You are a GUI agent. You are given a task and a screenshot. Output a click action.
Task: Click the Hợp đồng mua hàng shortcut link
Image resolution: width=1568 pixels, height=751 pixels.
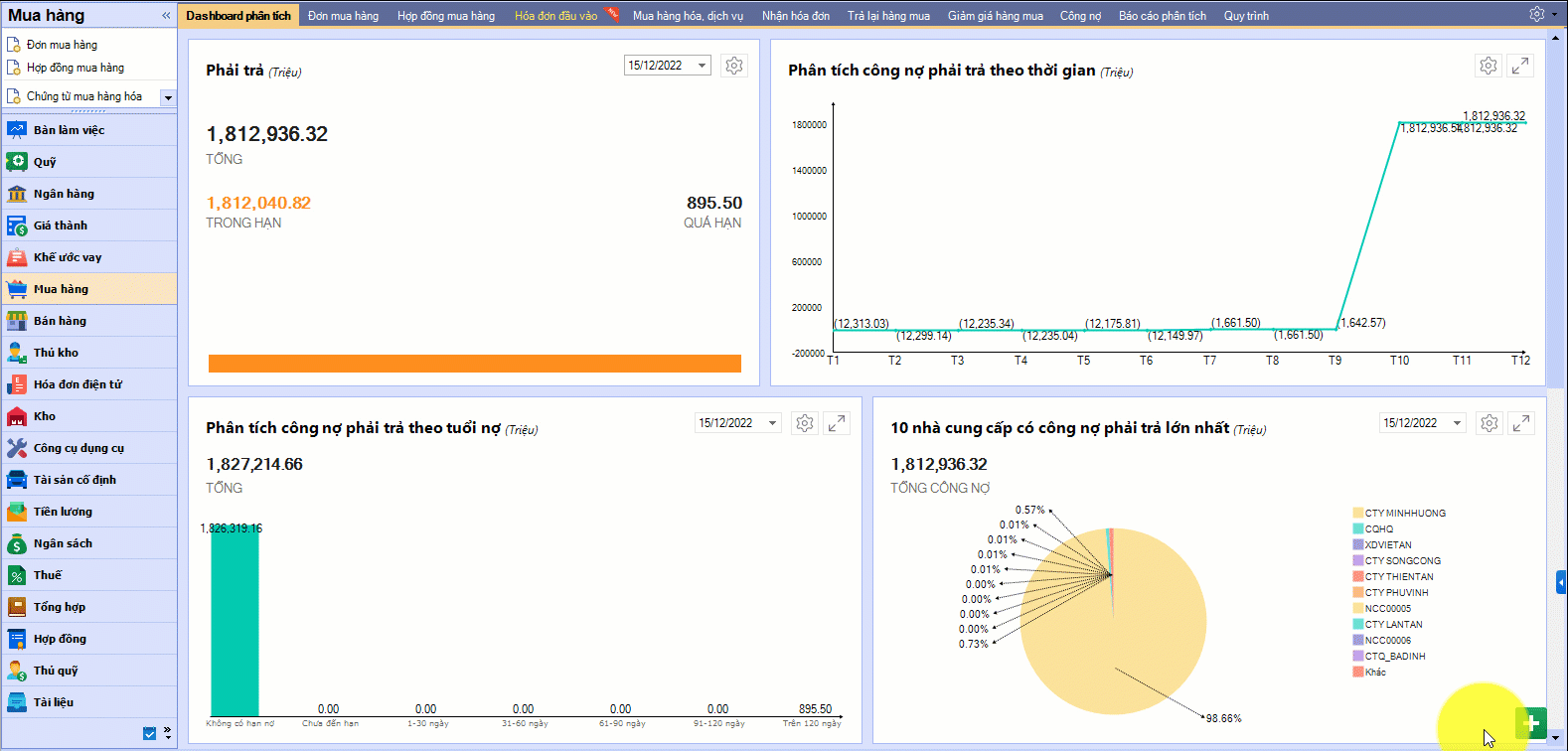76,68
